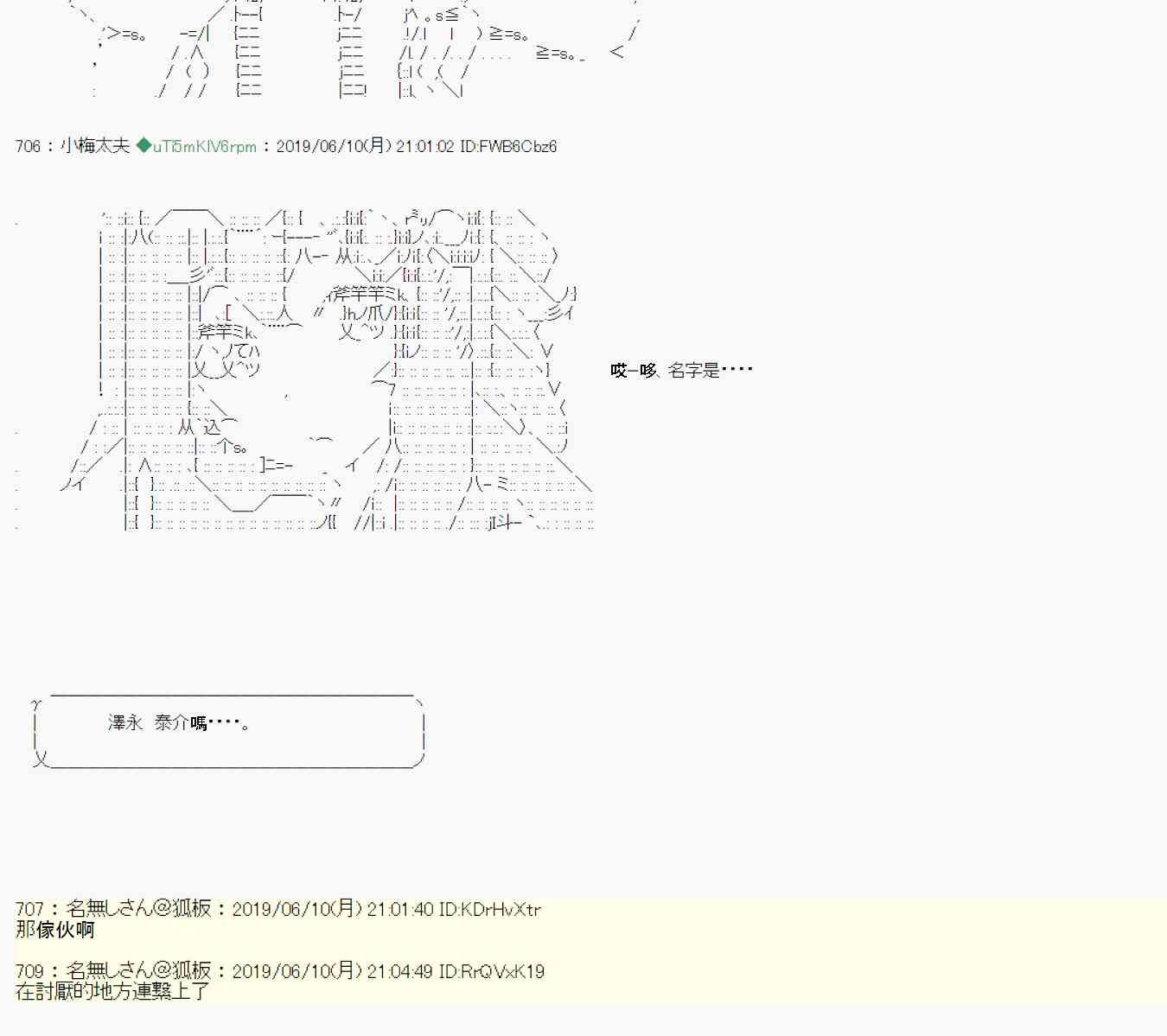Click the speech box text 澤永 泰介嗎
Screen dimensions: 1167x1036
pos(178,723)
